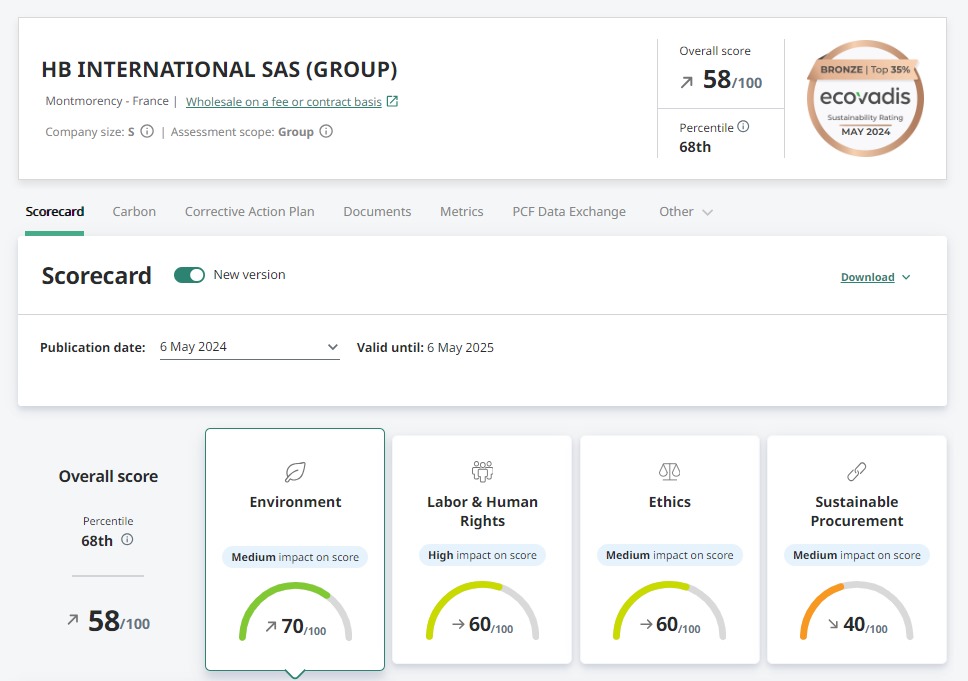Click the info icon beside Assessment scope
Viewport: 968px width, 681px height.
point(325,131)
